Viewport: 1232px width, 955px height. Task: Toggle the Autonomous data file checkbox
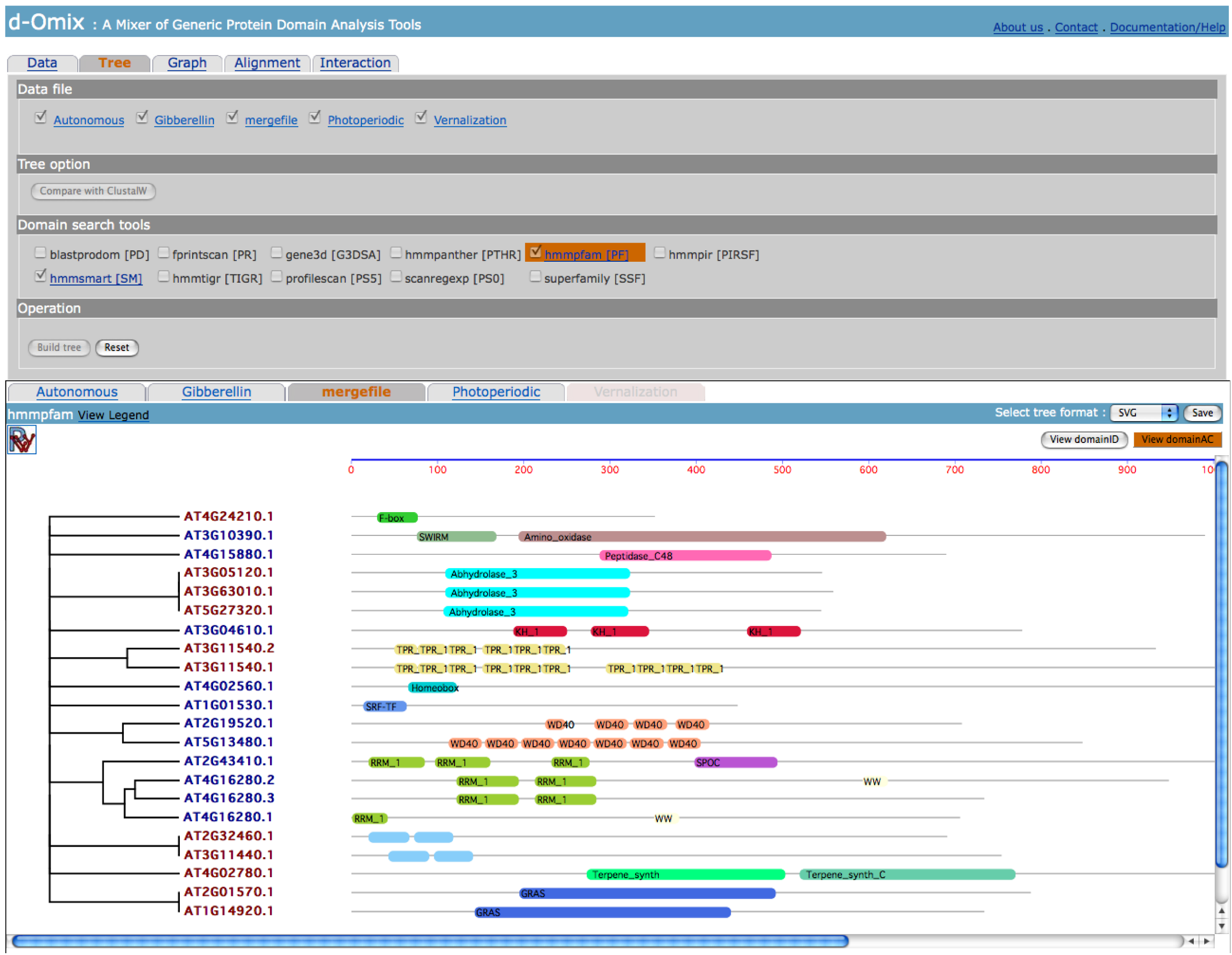41,117
